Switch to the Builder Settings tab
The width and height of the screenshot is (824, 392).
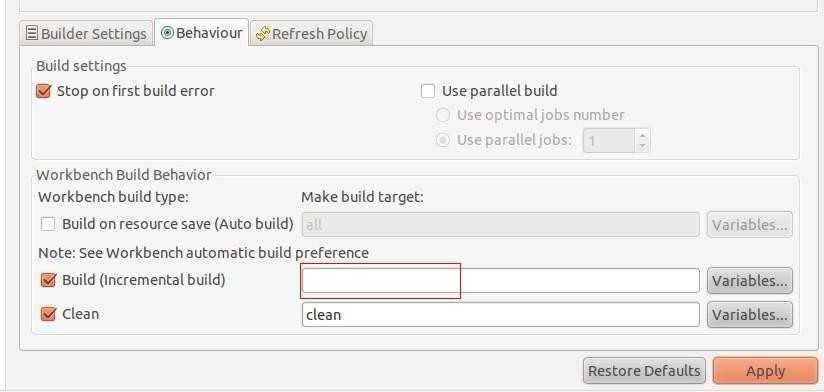click(87, 33)
